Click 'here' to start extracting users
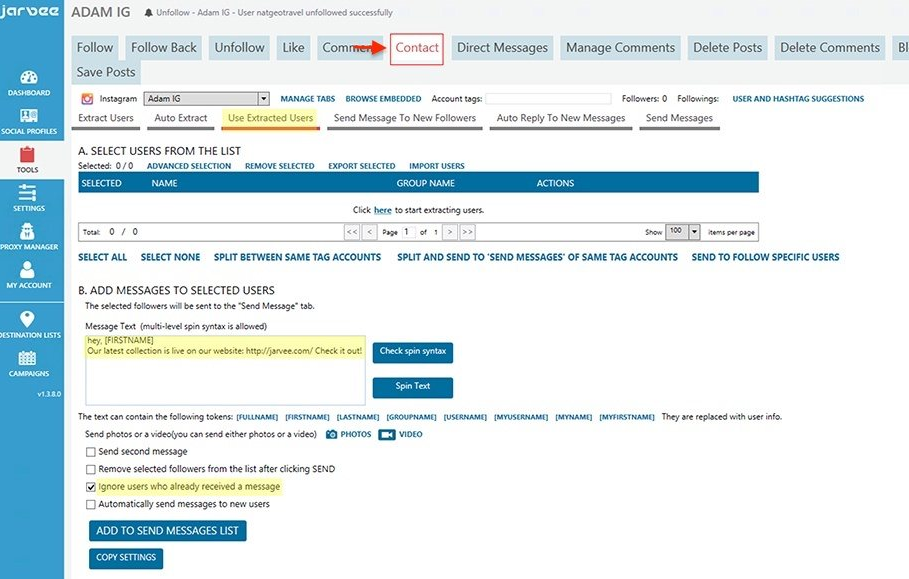Screen dimensions: 909x579 (383, 210)
